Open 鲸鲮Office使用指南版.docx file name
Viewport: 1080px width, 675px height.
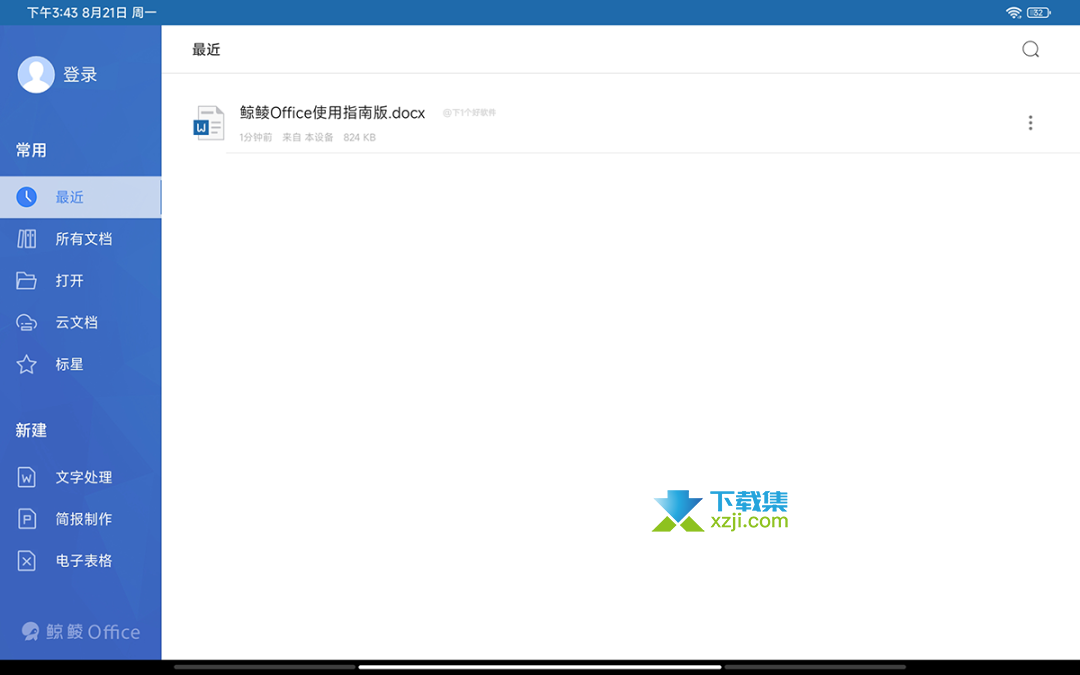coord(332,112)
